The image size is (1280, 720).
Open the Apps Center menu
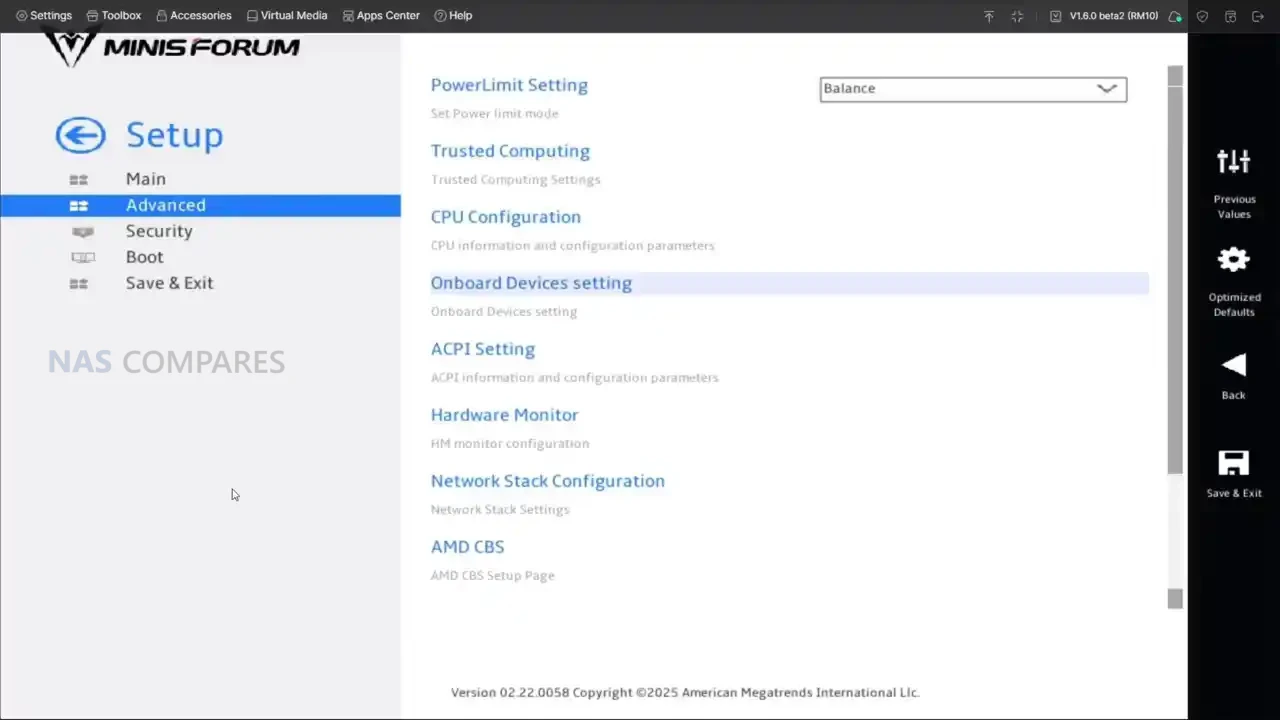pyautogui.click(x=381, y=16)
